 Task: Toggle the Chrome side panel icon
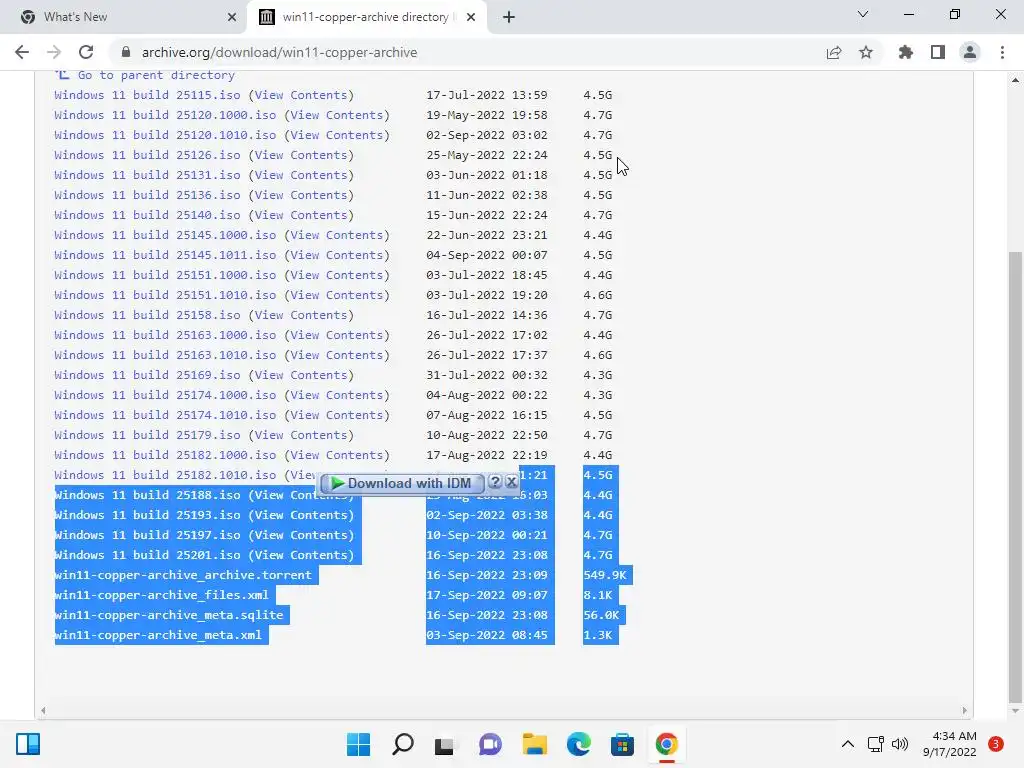pos(938,52)
